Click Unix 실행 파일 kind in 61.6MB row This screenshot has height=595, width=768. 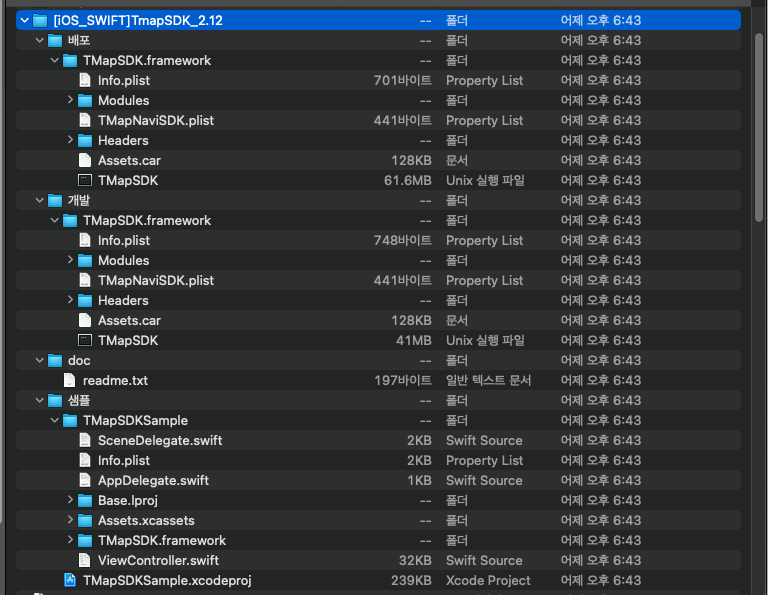coord(485,180)
